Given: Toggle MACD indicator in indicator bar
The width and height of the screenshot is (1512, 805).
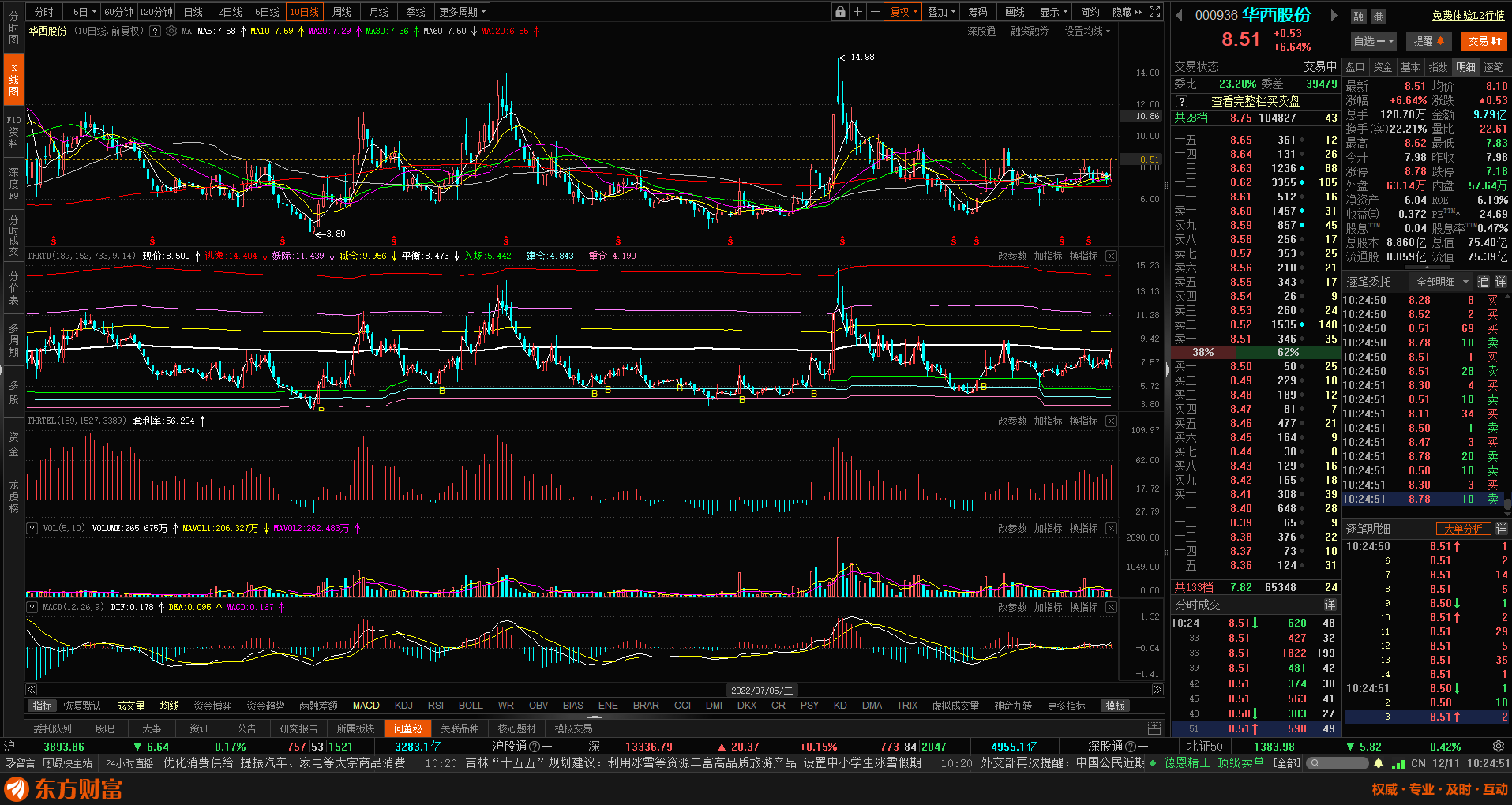Looking at the screenshot, I should [x=366, y=706].
